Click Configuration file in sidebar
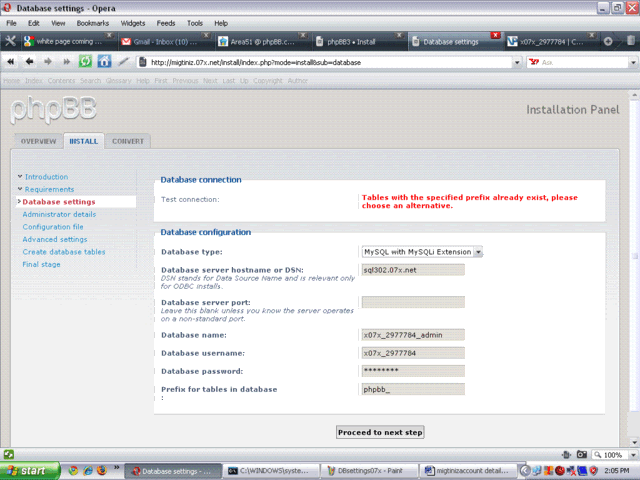This screenshot has height=480, width=640. [53, 227]
